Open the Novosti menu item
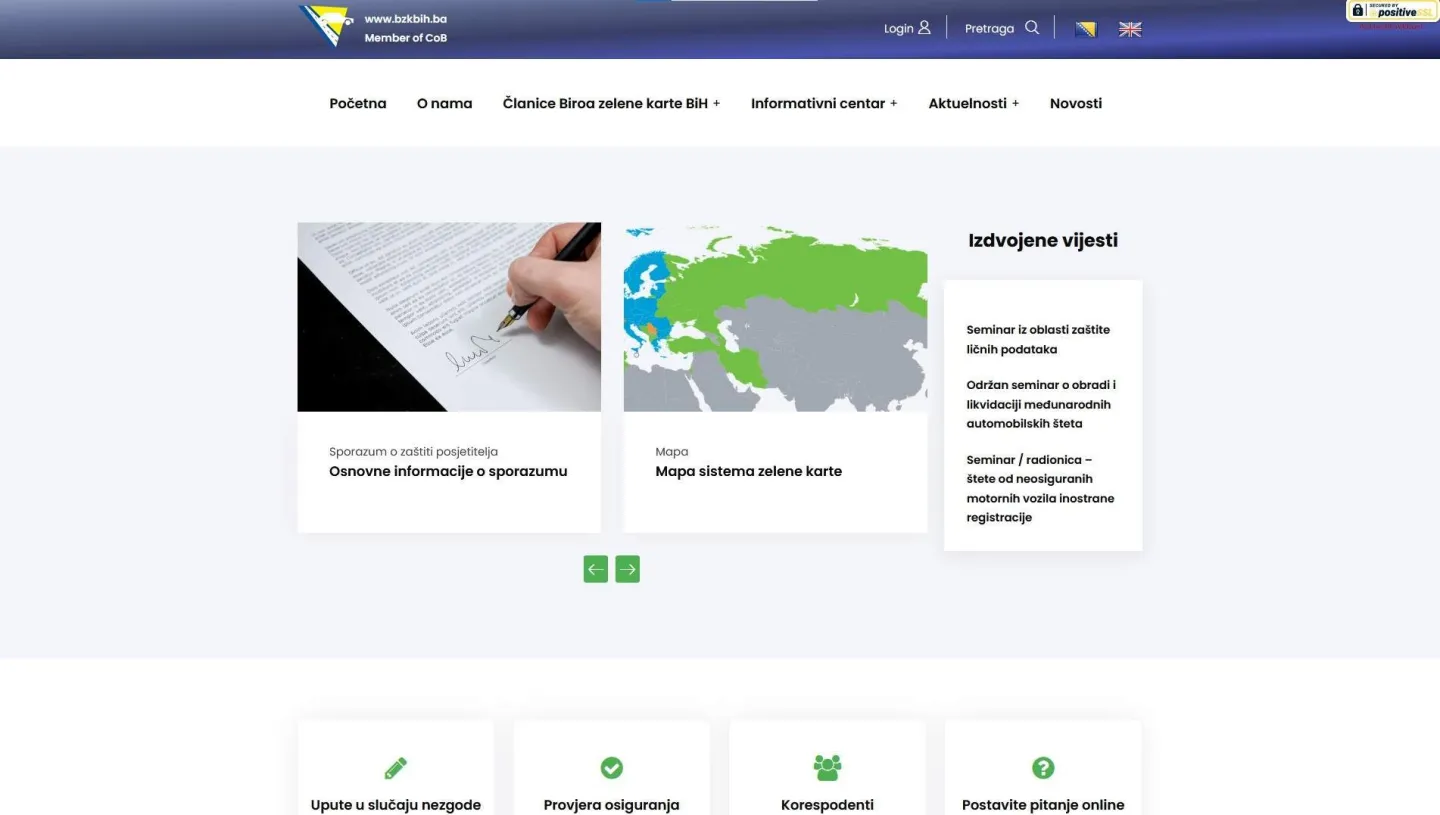Screen dimensions: 1440x815 1076,103
